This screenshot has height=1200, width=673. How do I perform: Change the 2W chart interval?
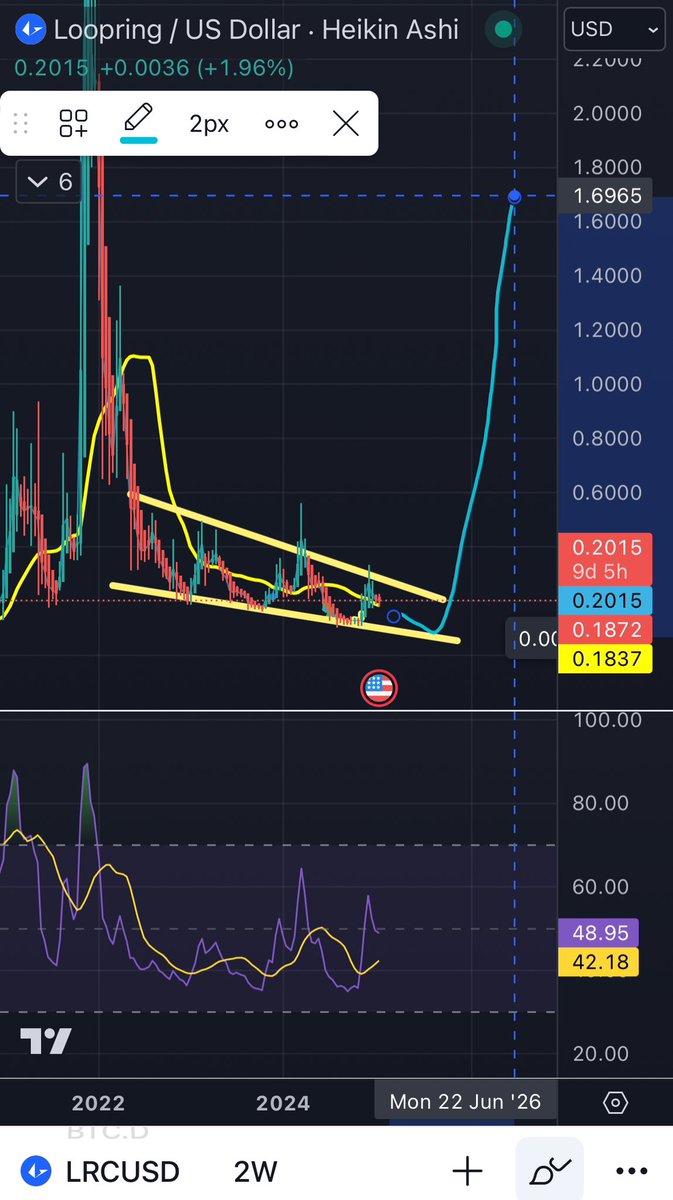pyautogui.click(x=255, y=1171)
